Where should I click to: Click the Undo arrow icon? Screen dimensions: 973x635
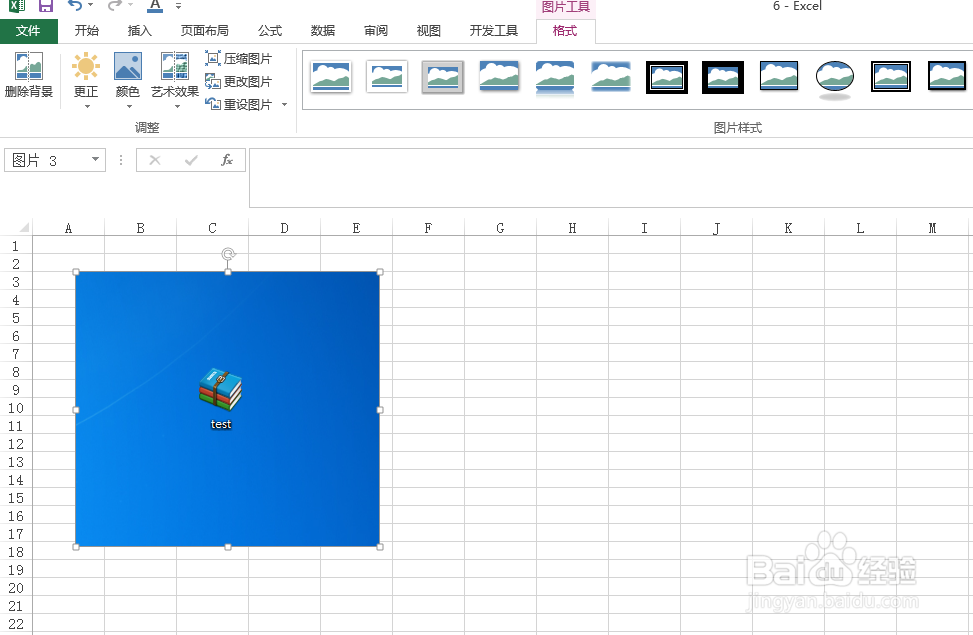pyautogui.click(x=74, y=6)
